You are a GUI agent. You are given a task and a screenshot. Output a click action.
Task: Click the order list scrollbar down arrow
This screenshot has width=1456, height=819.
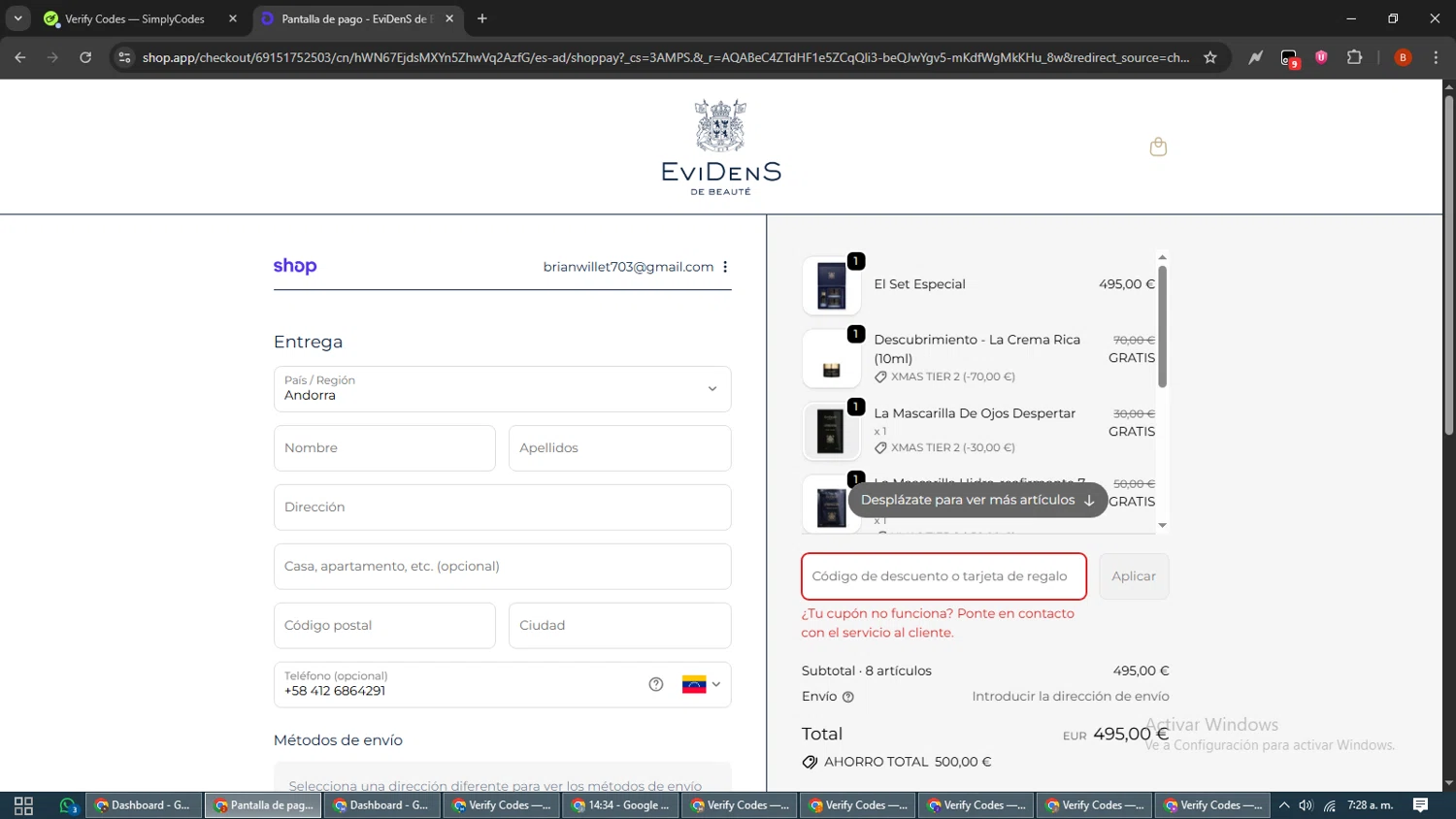pos(1162,525)
